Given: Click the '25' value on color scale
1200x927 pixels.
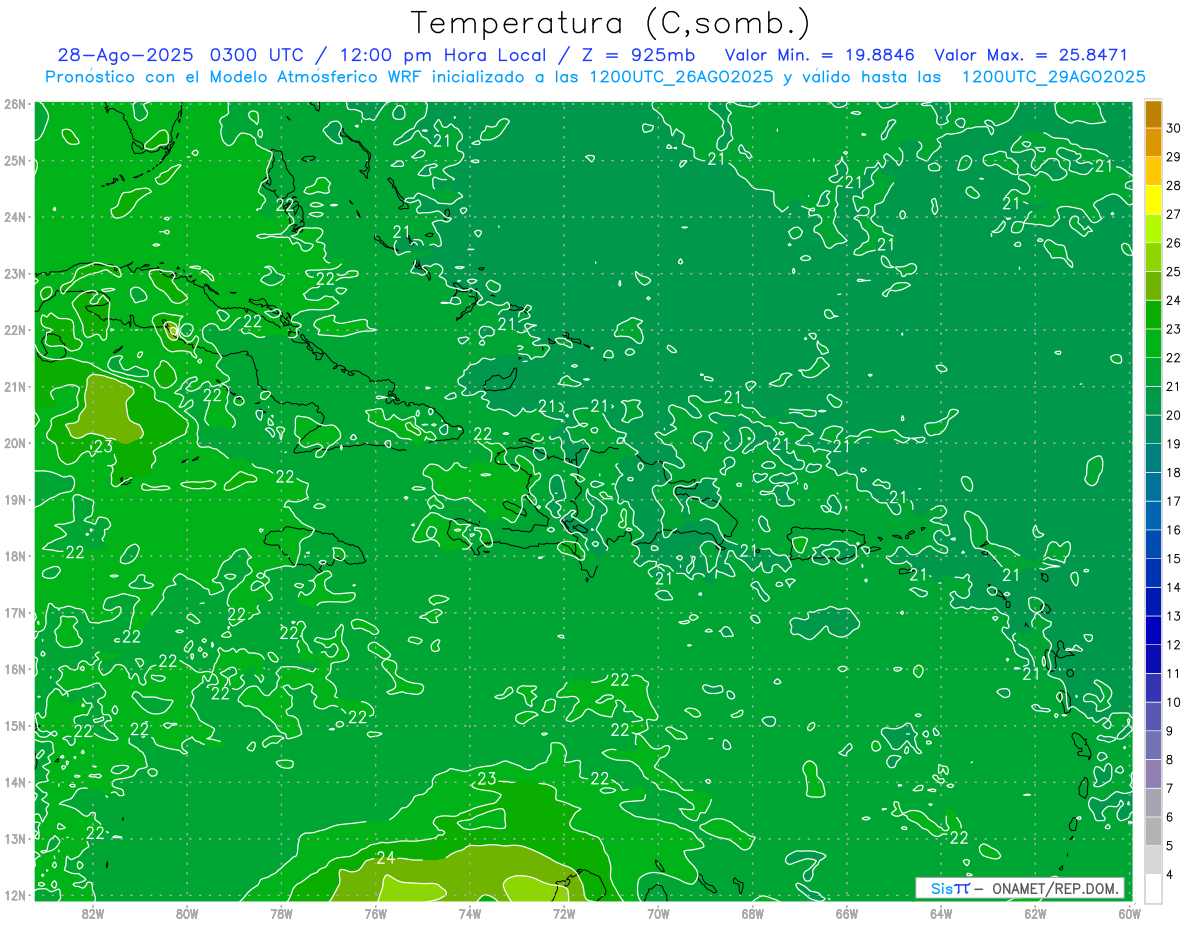Looking at the screenshot, I should point(1174,271).
